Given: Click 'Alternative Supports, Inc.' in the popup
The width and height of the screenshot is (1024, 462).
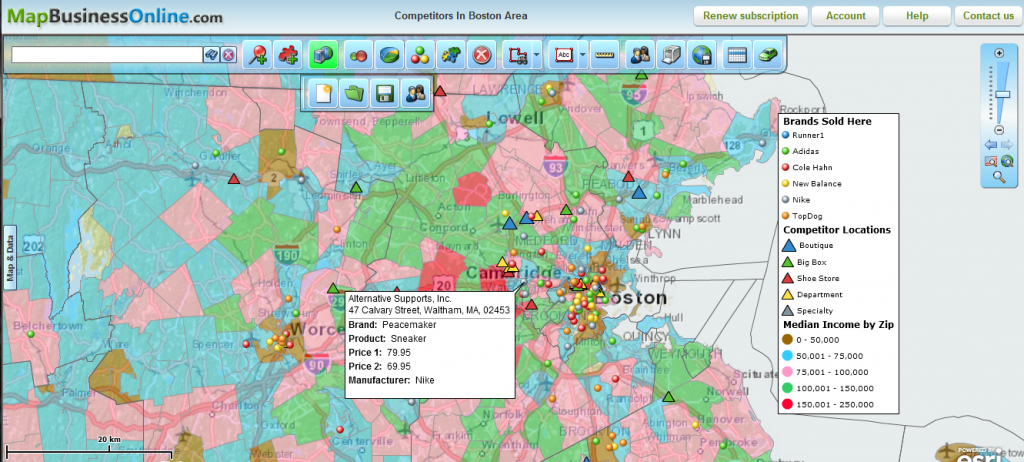Looking at the screenshot, I should point(399,299).
